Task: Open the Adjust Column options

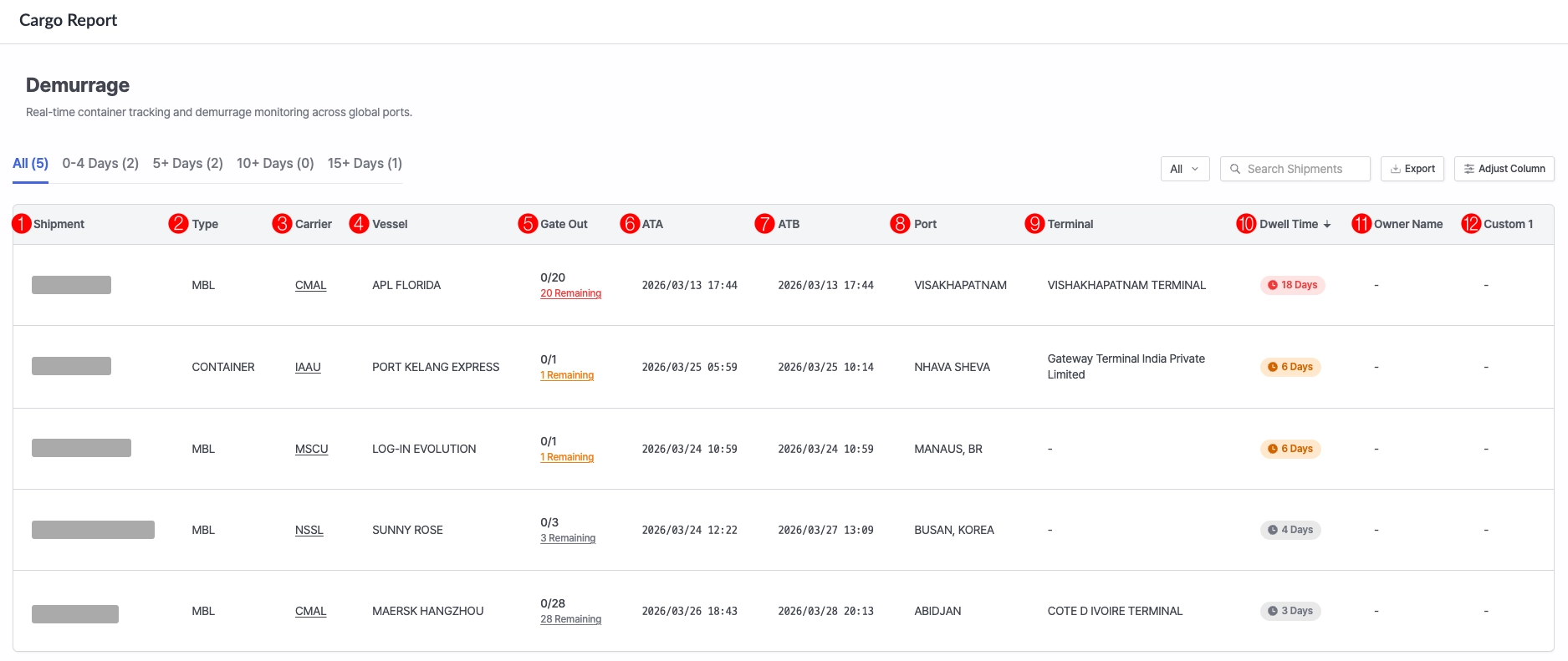Action: (1504, 169)
